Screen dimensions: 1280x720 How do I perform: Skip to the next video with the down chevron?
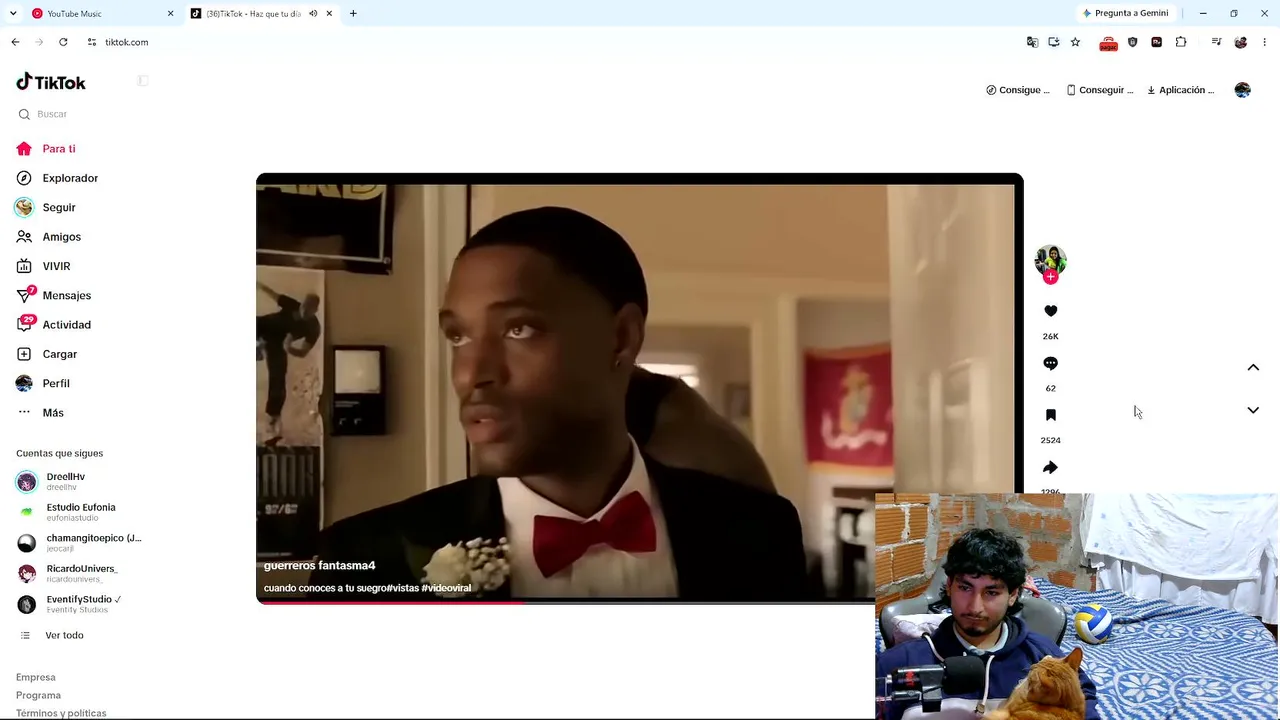[1253, 410]
